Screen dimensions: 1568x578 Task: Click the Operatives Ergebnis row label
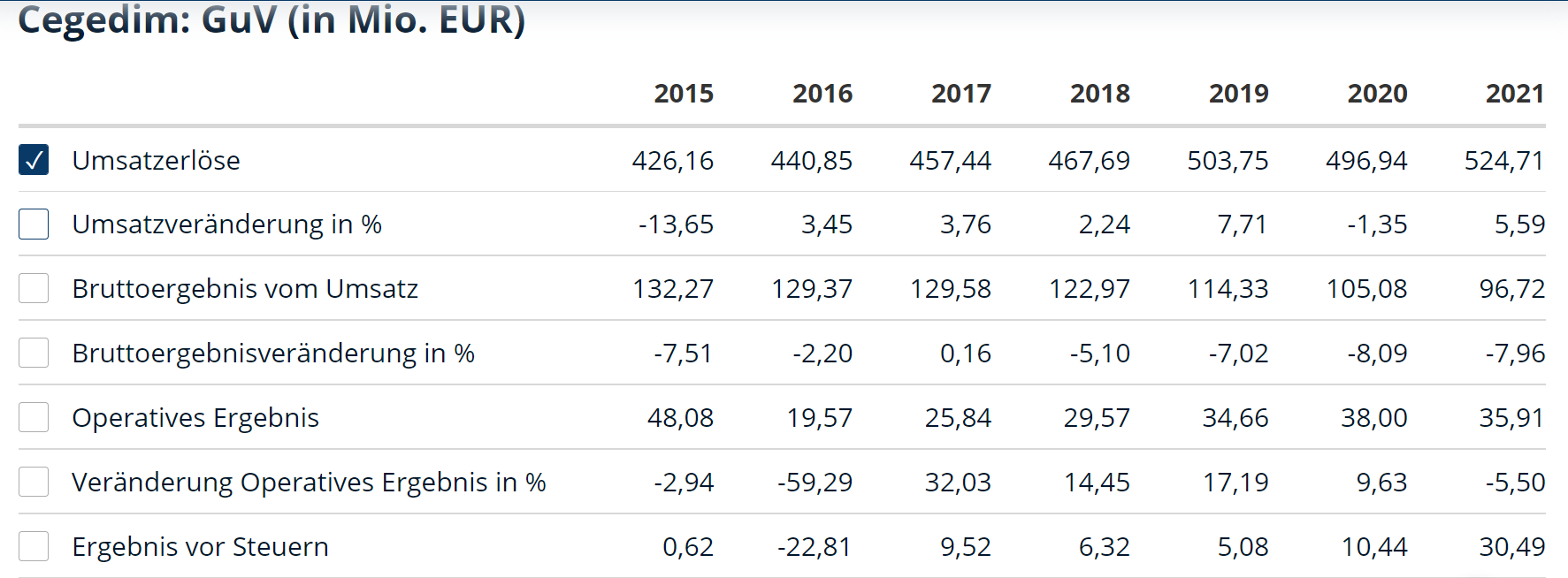[x=195, y=418]
